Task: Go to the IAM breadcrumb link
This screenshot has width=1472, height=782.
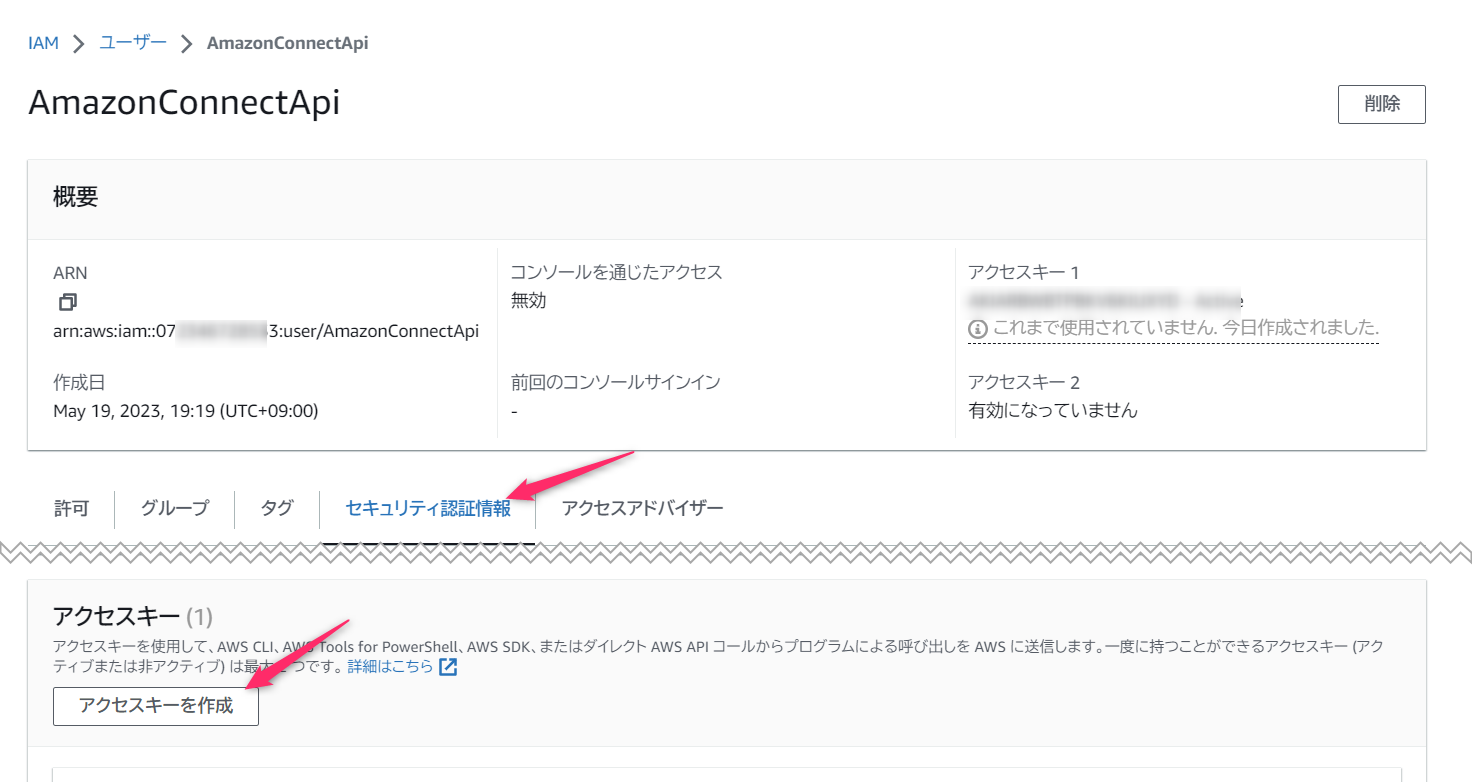Action: [43, 43]
